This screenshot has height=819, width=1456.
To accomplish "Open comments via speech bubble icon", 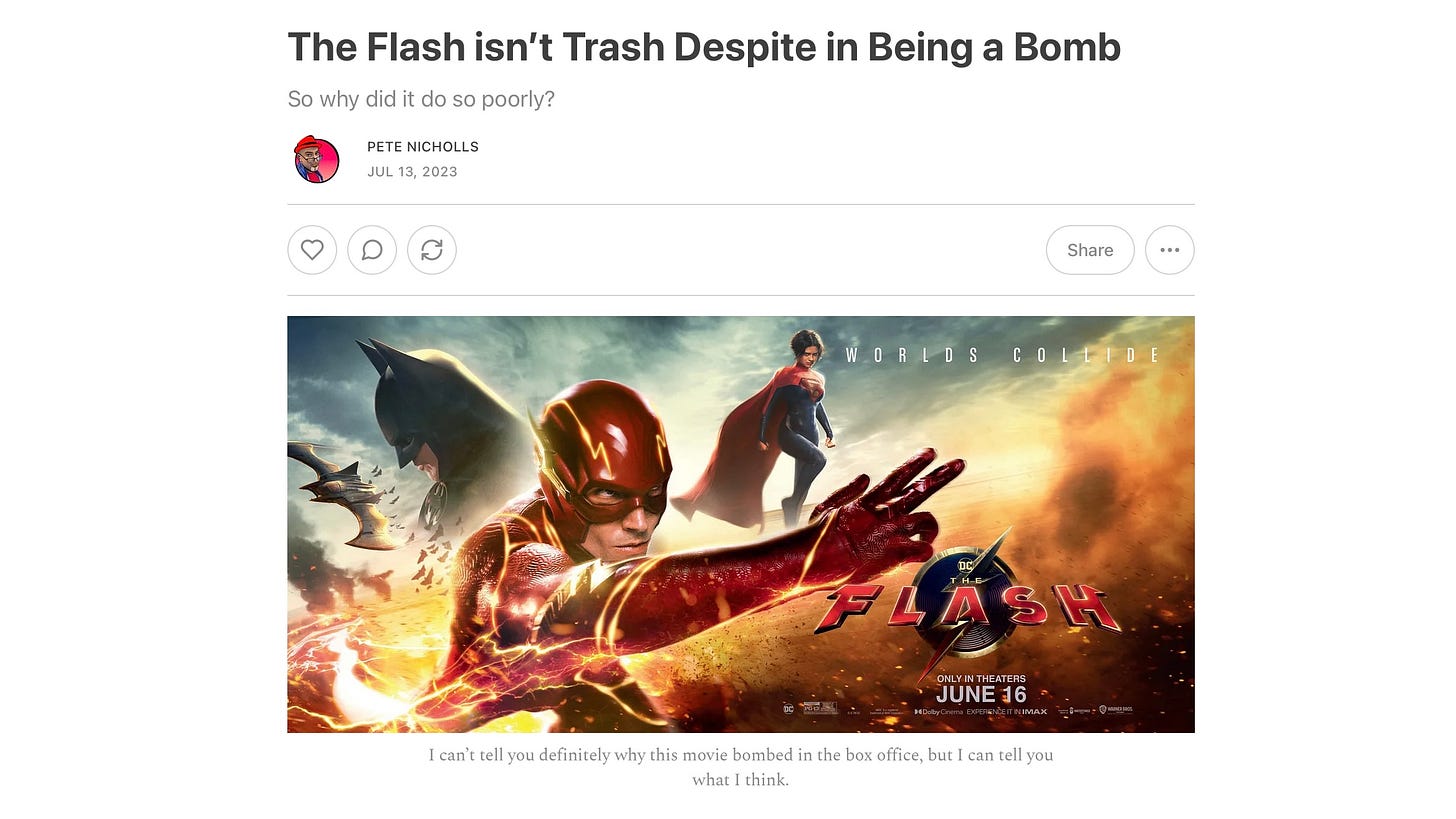I will [372, 250].
